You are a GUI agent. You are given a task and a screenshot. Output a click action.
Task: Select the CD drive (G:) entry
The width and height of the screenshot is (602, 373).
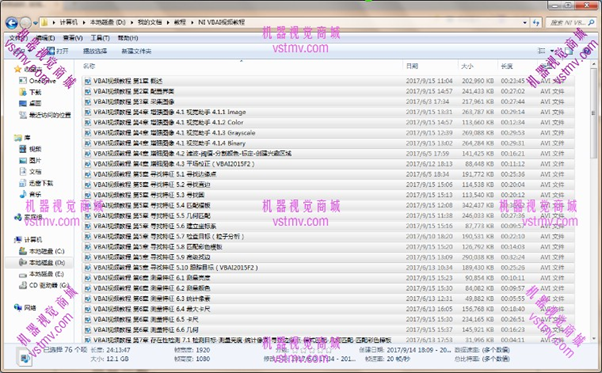44,285
